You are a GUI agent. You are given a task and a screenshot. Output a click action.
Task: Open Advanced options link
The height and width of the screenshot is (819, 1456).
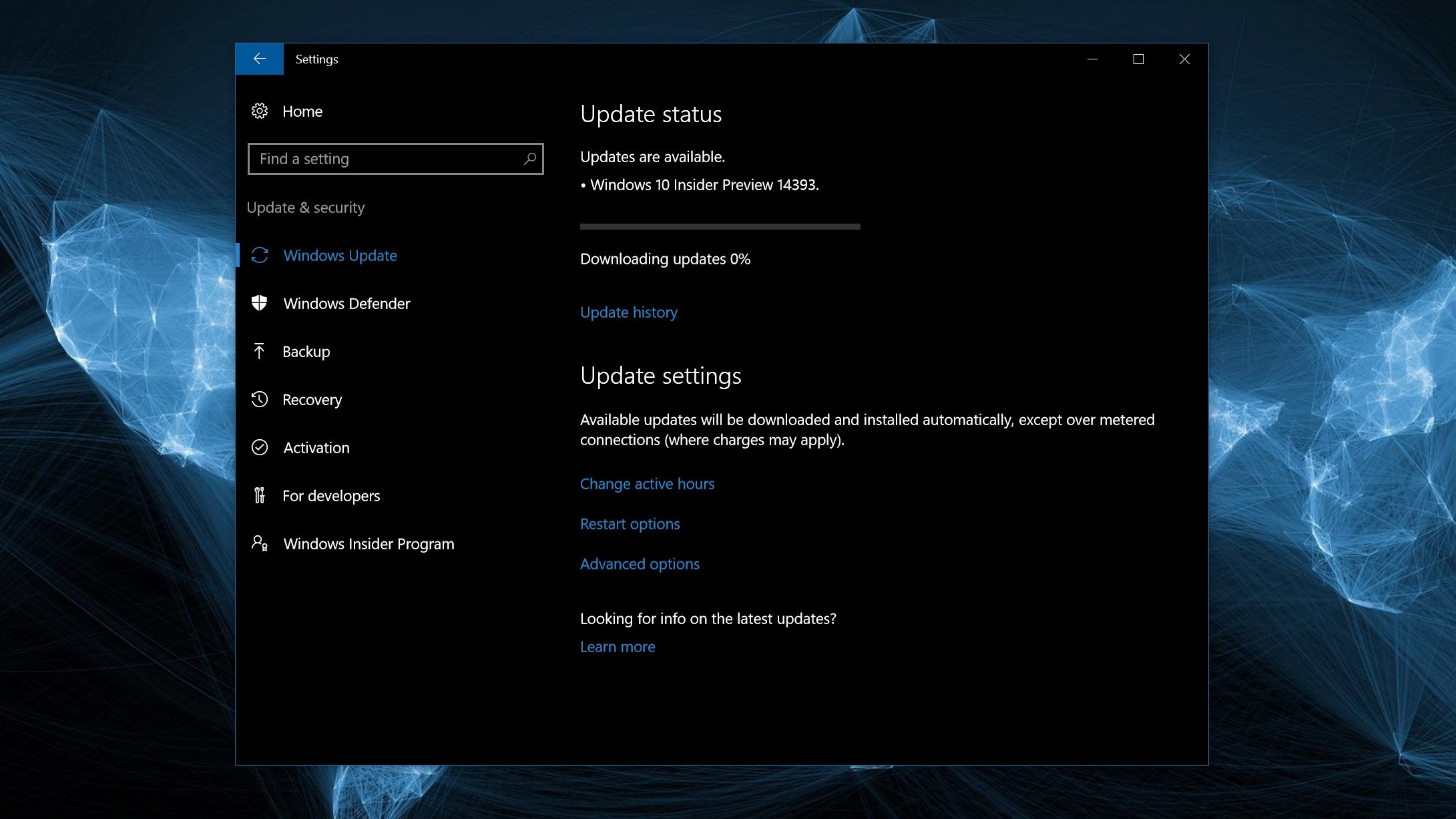(x=640, y=564)
